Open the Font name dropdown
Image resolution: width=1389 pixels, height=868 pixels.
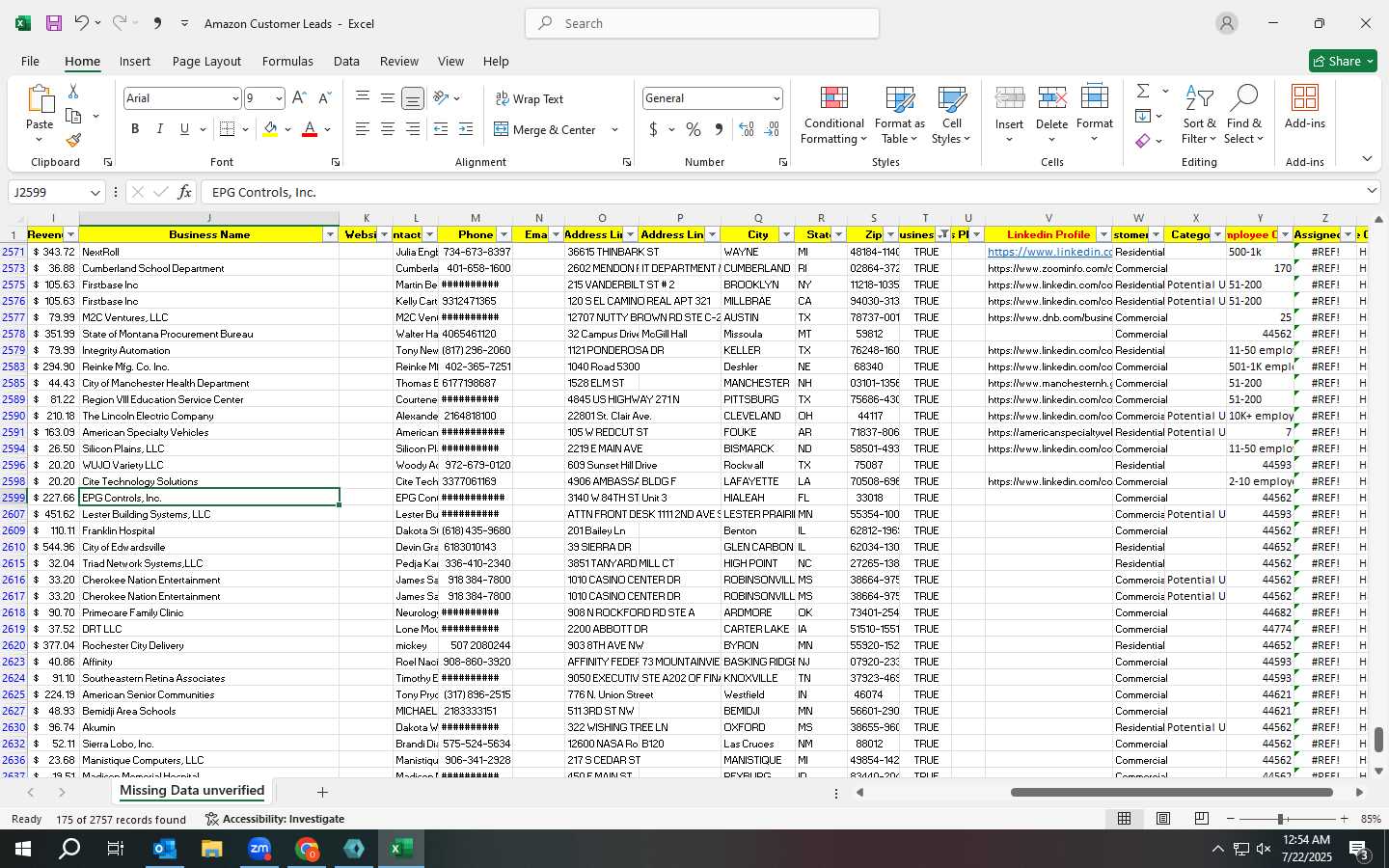tap(234, 98)
